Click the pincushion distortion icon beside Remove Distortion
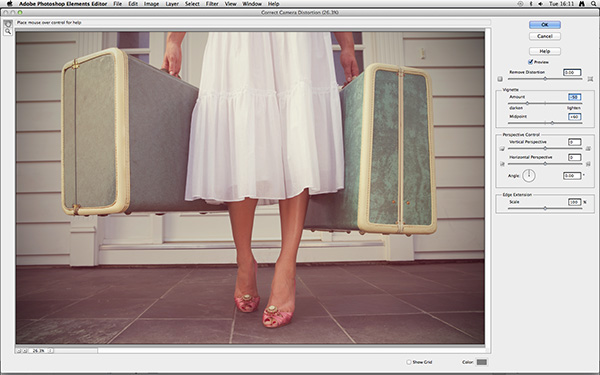This screenshot has height=375, width=600. click(590, 79)
